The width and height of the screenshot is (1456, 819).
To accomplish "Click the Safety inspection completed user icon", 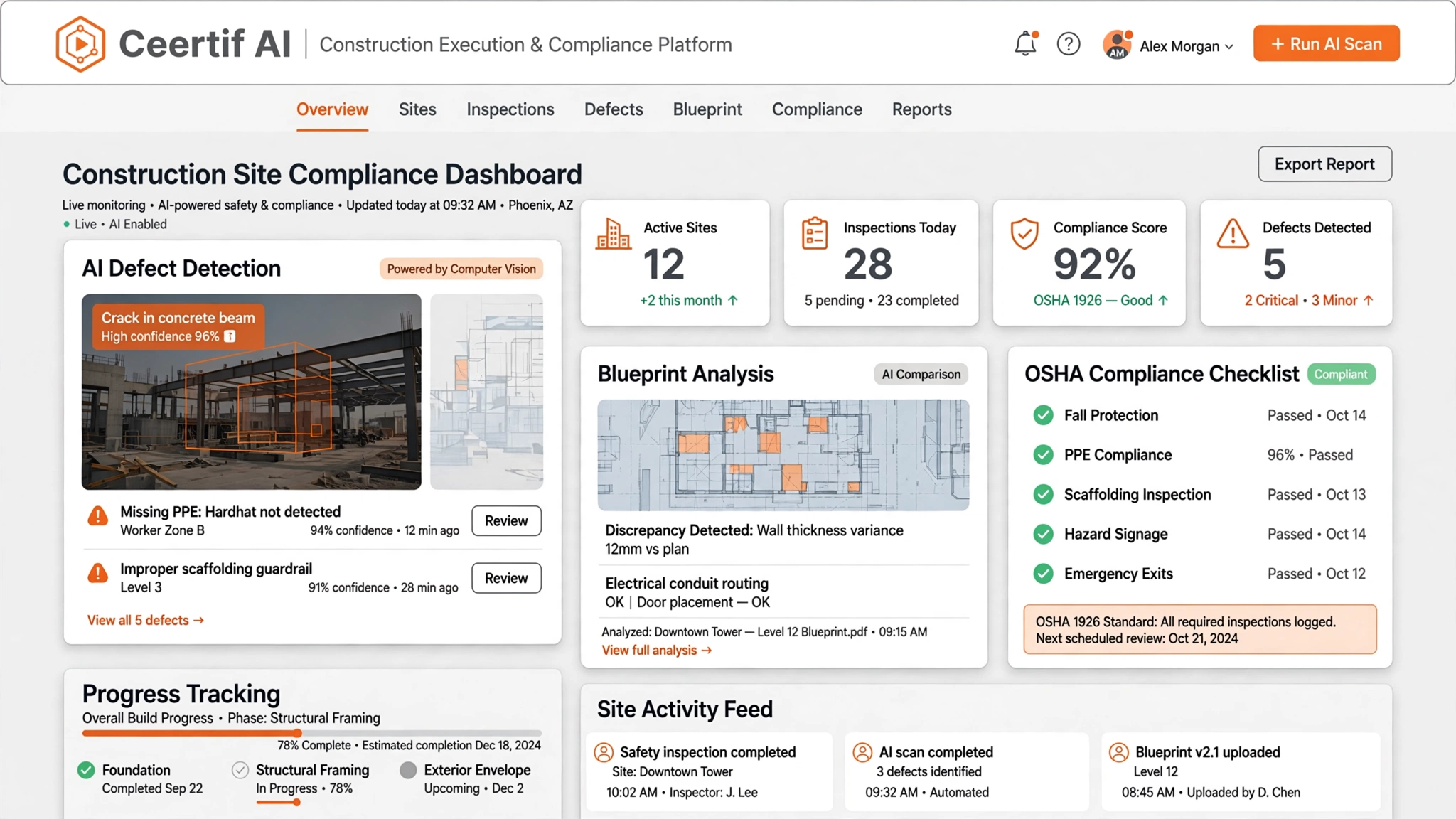I will (x=604, y=752).
